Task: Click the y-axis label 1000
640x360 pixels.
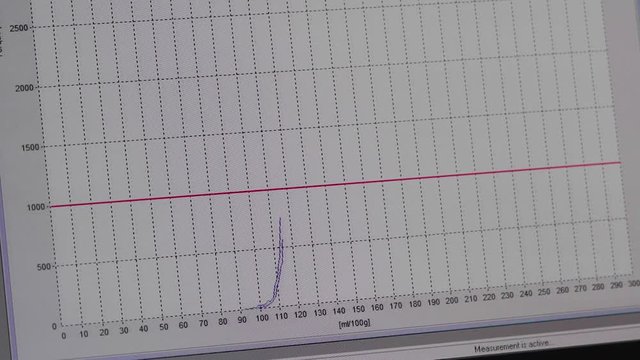Action: tap(36, 207)
